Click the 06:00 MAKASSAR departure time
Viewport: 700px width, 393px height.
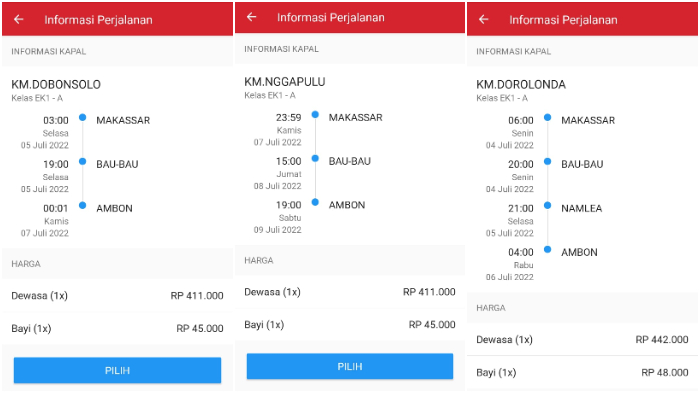coord(521,120)
